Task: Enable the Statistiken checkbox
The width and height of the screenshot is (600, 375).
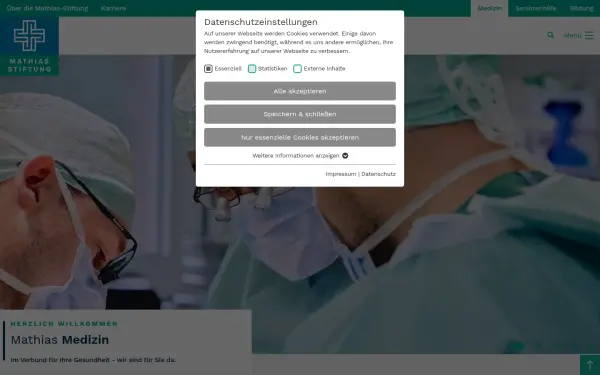Action: point(252,68)
